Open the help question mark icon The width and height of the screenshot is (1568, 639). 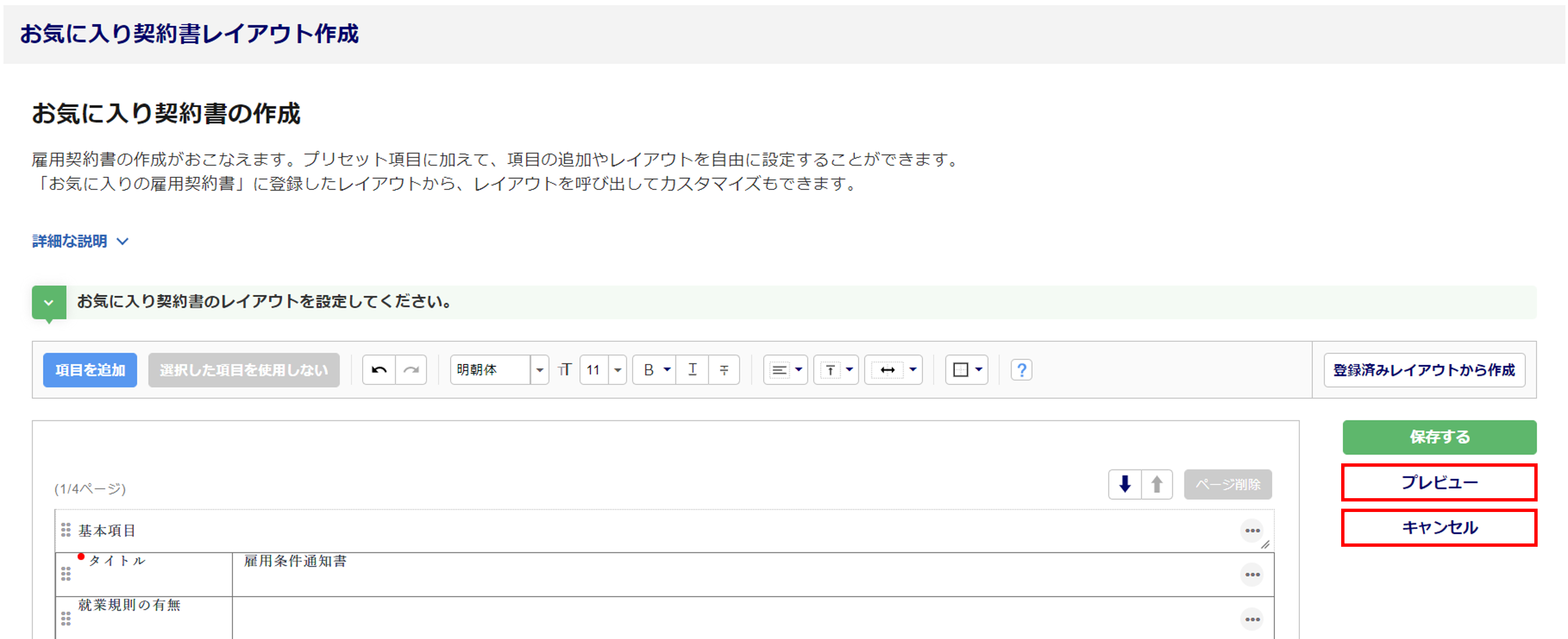[x=1022, y=369]
